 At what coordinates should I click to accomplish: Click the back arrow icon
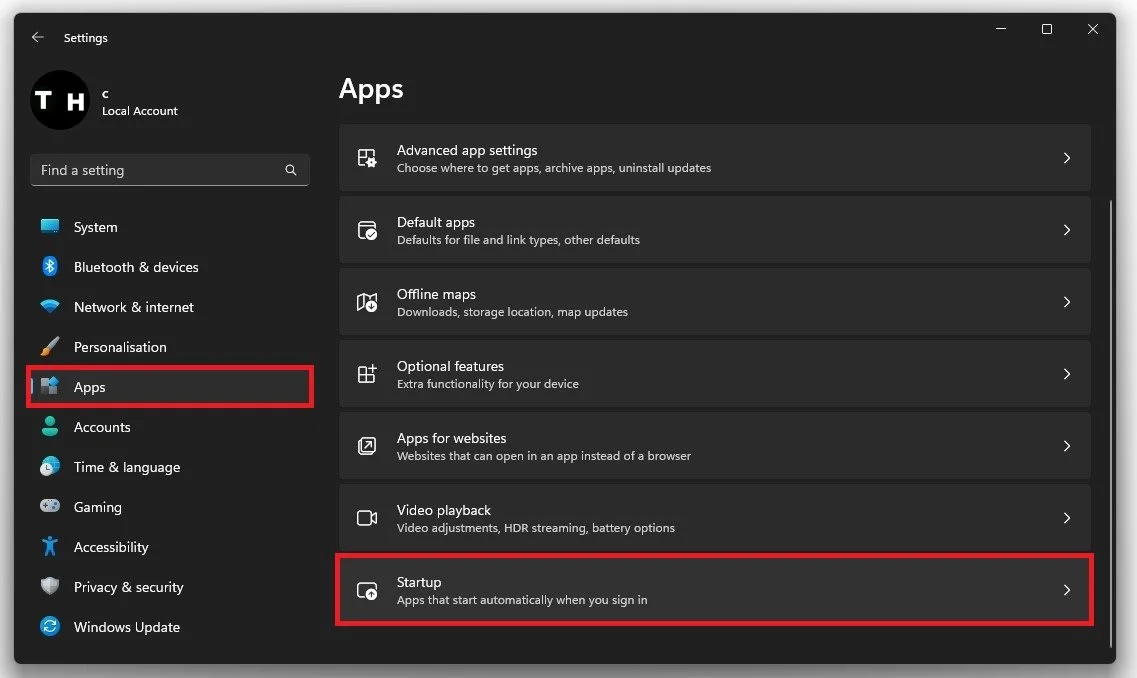pos(38,37)
